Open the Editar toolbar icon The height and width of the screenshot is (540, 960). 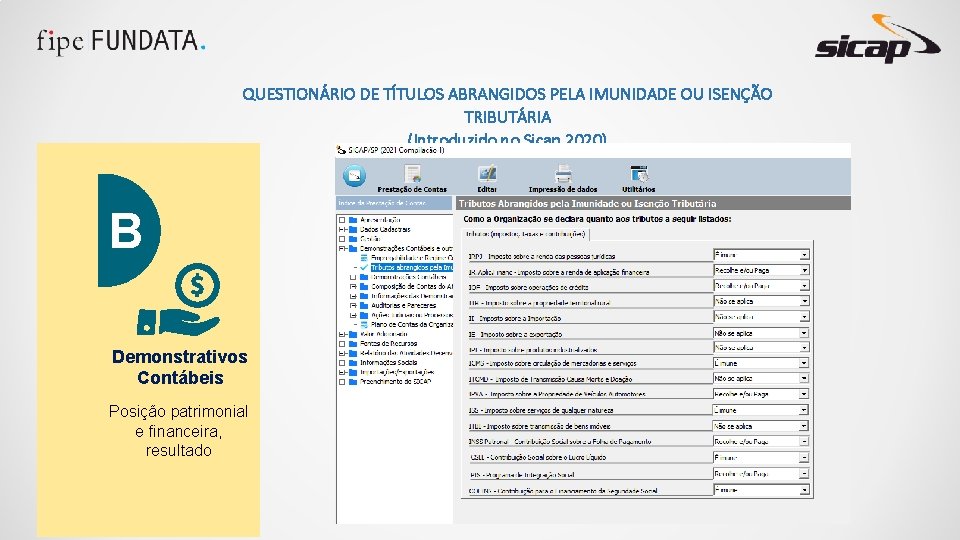click(487, 174)
